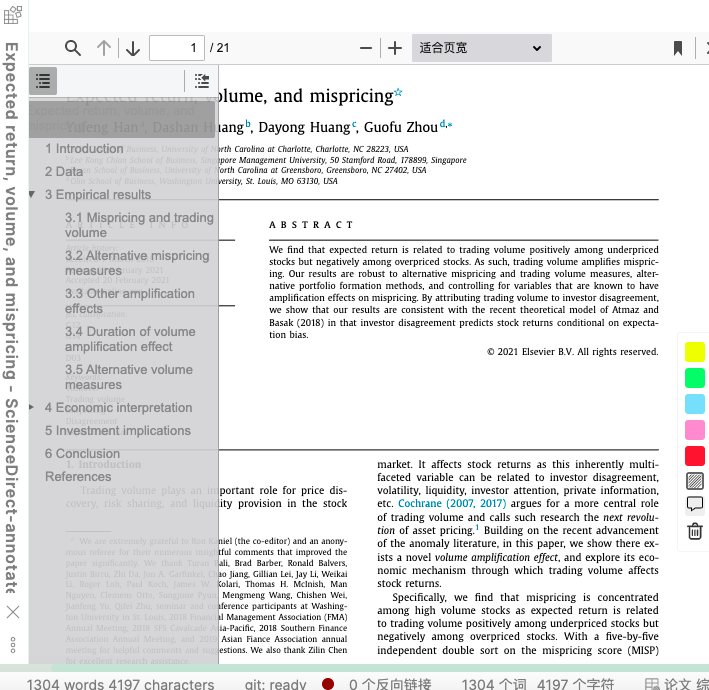Open the page width zoom dropdown
Image resolution: width=709 pixels, height=690 pixels.
point(482,48)
